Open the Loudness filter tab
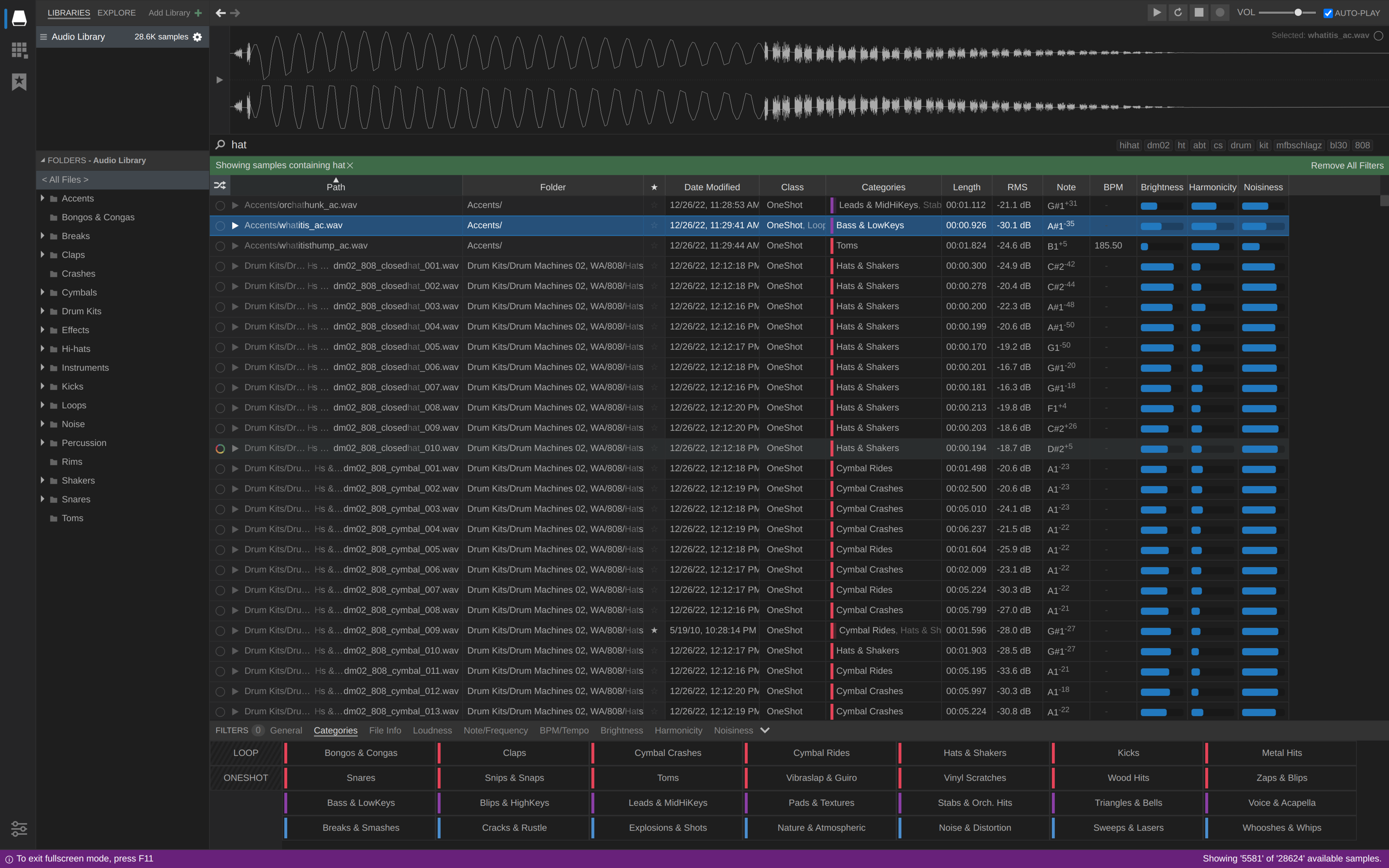Screen dimensions: 1389x868 tap(432, 730)
